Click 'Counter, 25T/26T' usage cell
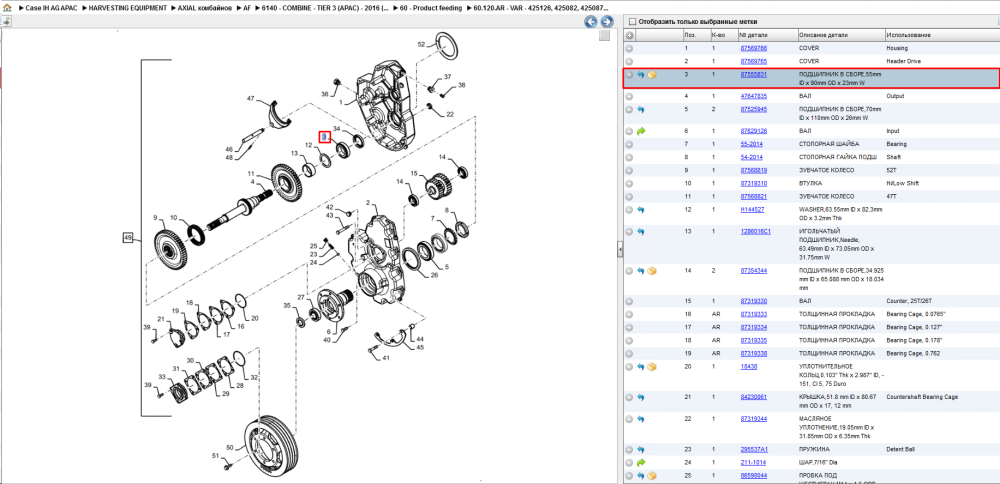The image size is (1000, 484). coord(909,301)
